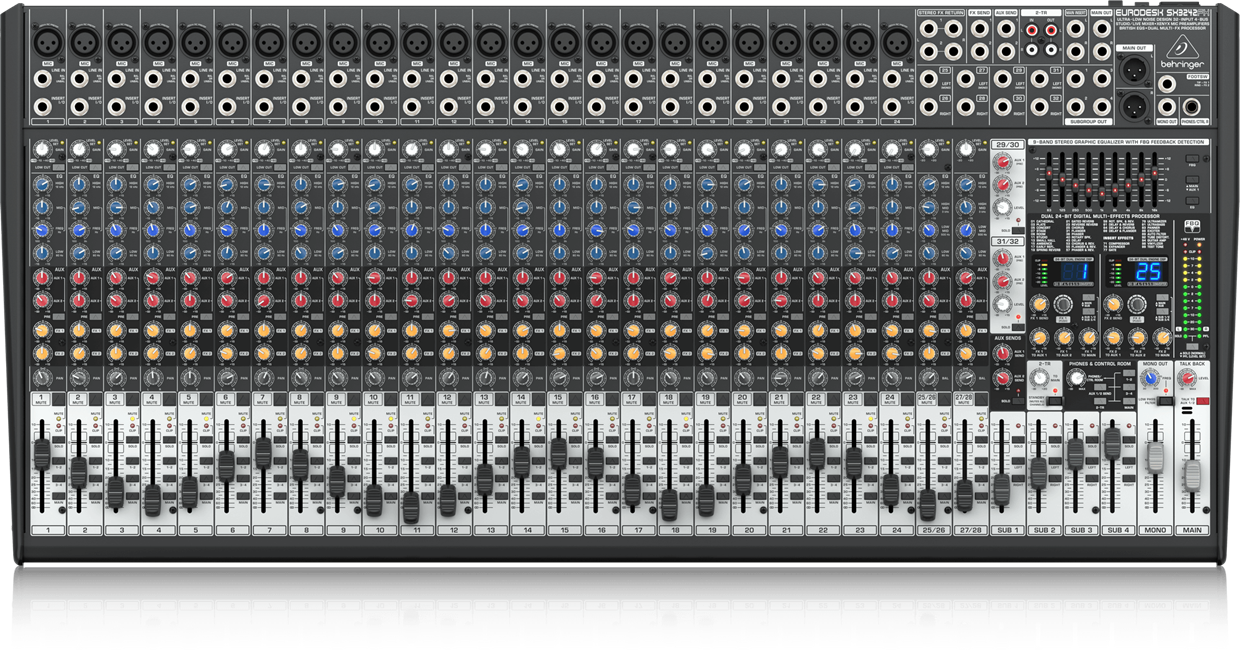Click the Behringer logo at top right
The image size is (1240, 656).
tap(1183, 60)
